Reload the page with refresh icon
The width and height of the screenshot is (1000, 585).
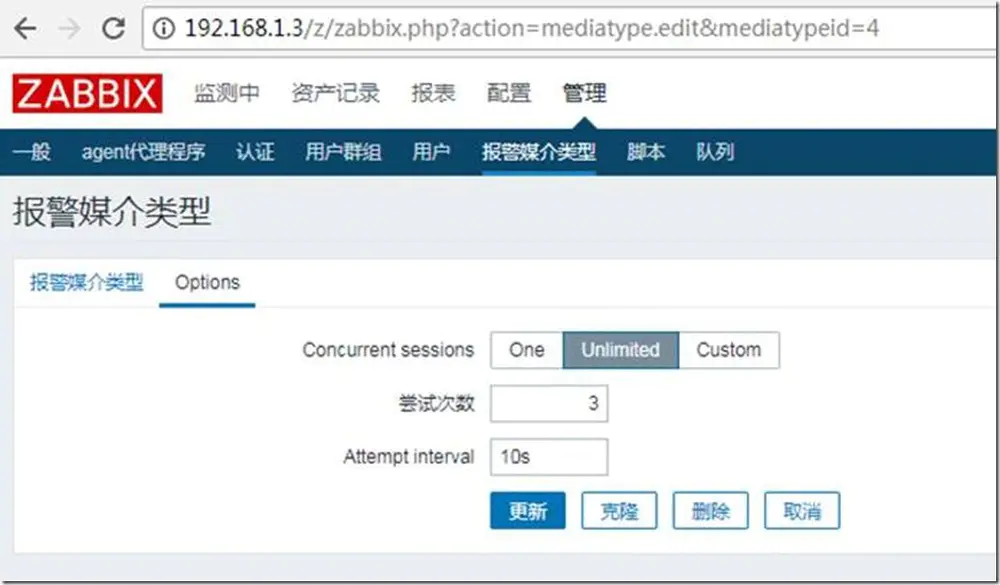(114, 28)
